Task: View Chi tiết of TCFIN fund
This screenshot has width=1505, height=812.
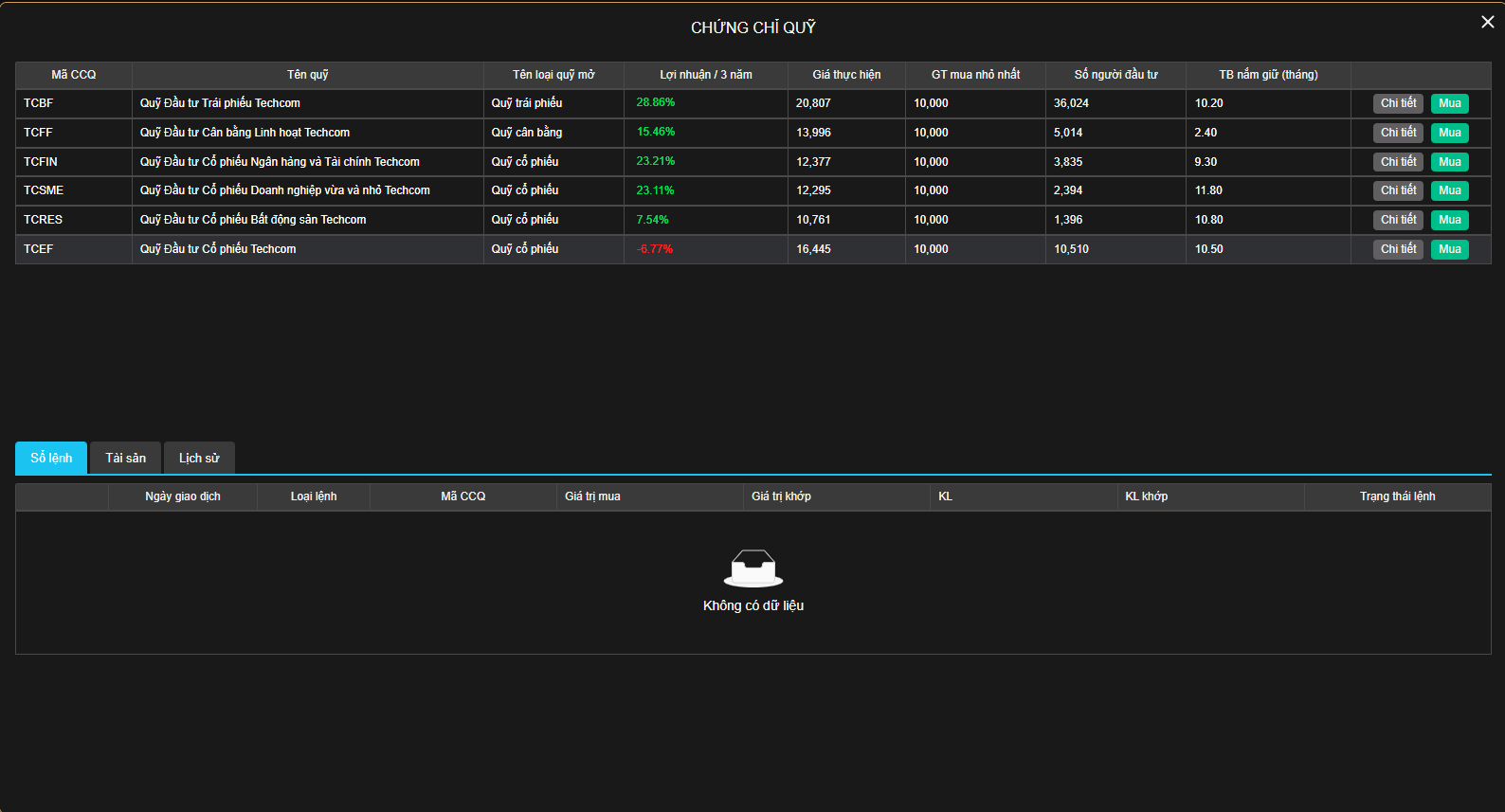Action: (x=1398, y=162)
